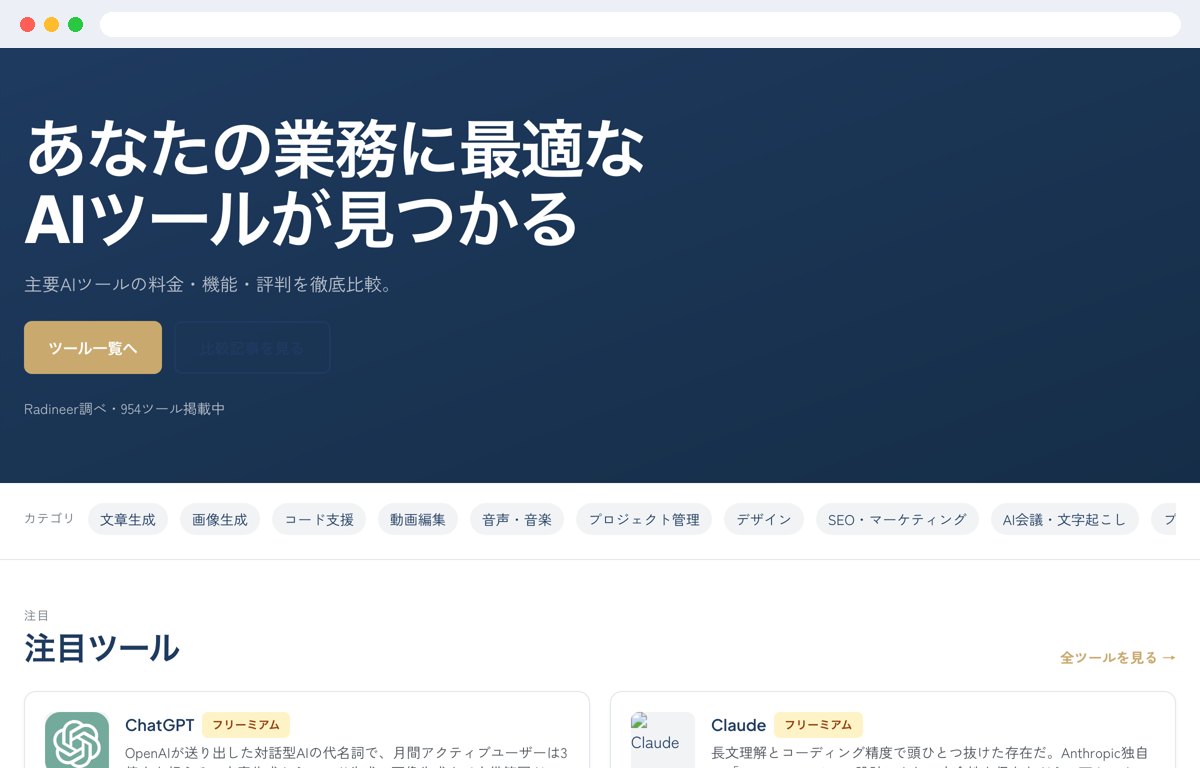Choose the SEO・マーケティング category
Image resolution: width=1200 pixels, height=768 pixels.
tap(897, 519)
